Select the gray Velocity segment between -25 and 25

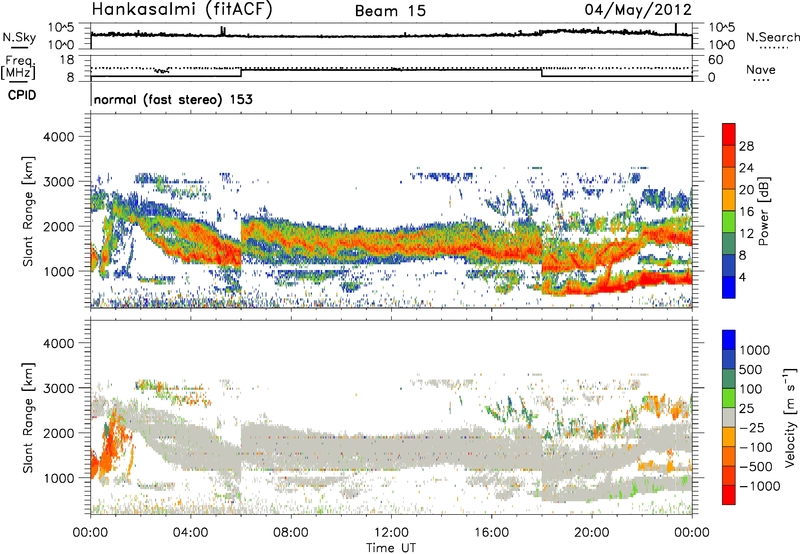tap(729, 417)
